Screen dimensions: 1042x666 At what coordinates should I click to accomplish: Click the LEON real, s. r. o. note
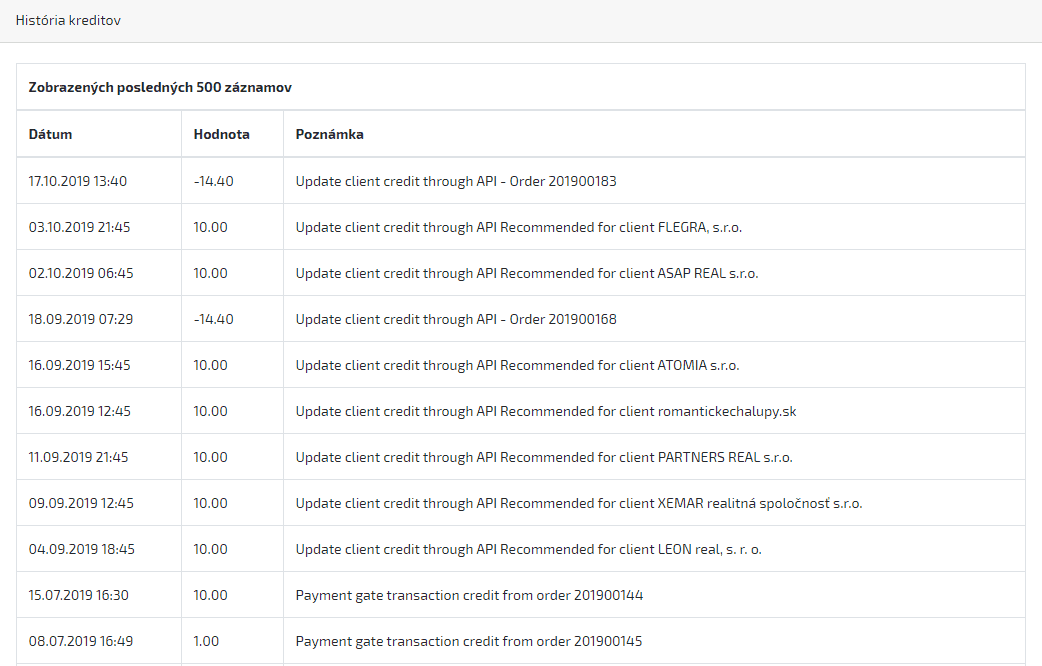[x=529, y=549]
